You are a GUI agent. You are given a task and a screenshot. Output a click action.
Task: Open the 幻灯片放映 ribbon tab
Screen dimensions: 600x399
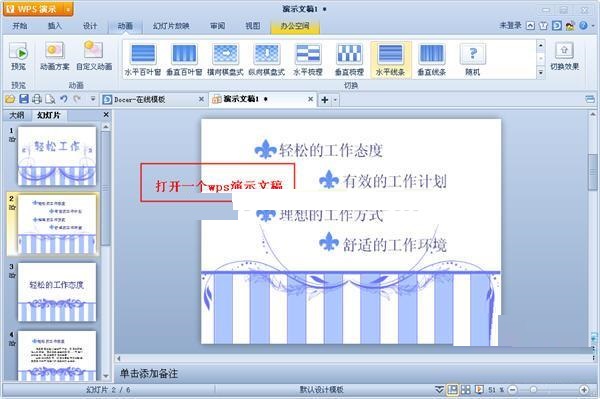pos(171,26)
